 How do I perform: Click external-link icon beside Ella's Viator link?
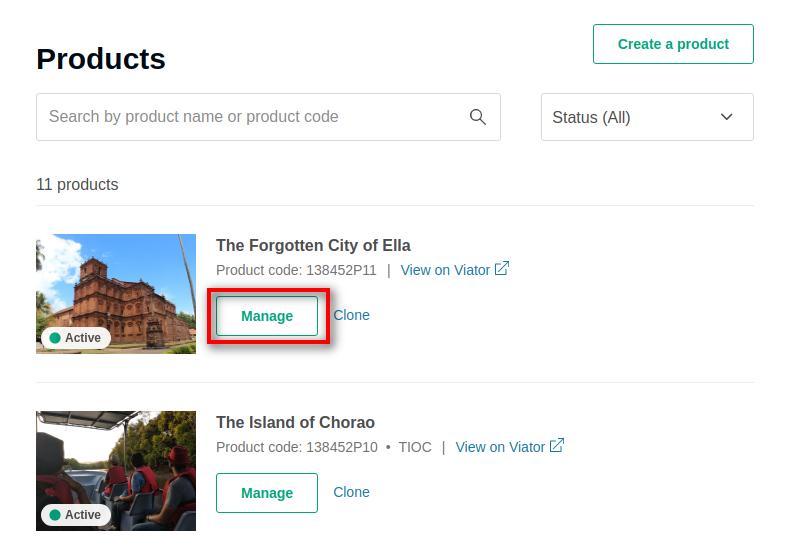tap(502, 269)
